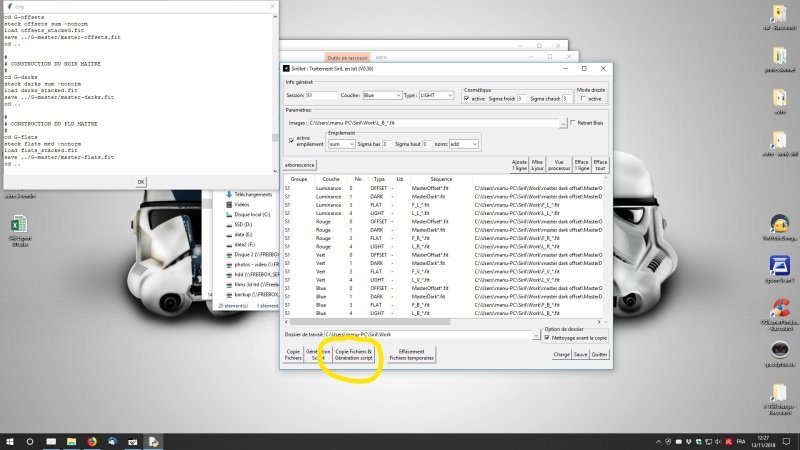The width and height of the screenshot is (800, 450).
Task: Select the Luminance OFFSET row
Action: pos(443,188)
